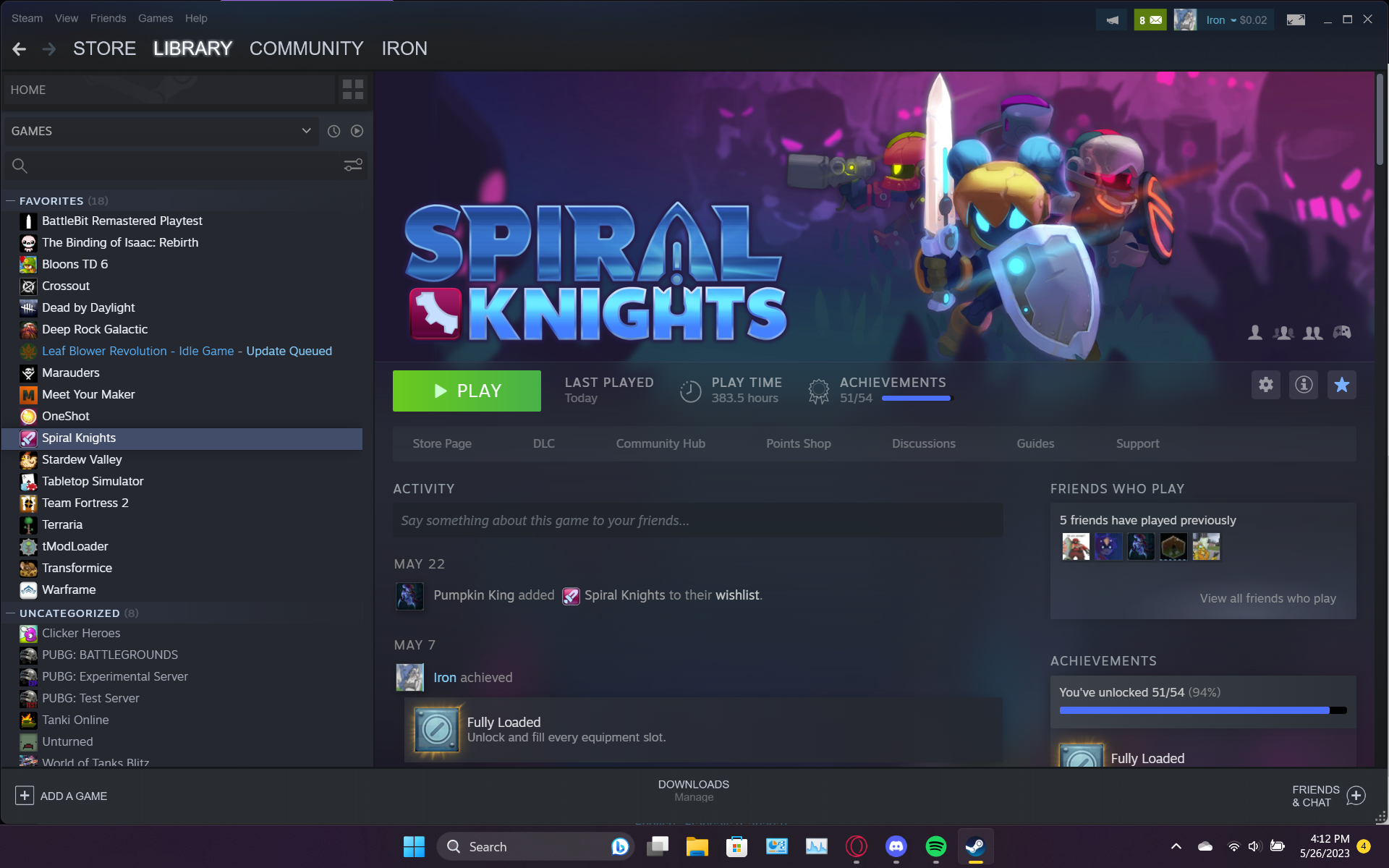The image size is (1389, 868).
Task: Open Spotify from the taskbar
Action: pyautogui.click(x=935, y=846)
